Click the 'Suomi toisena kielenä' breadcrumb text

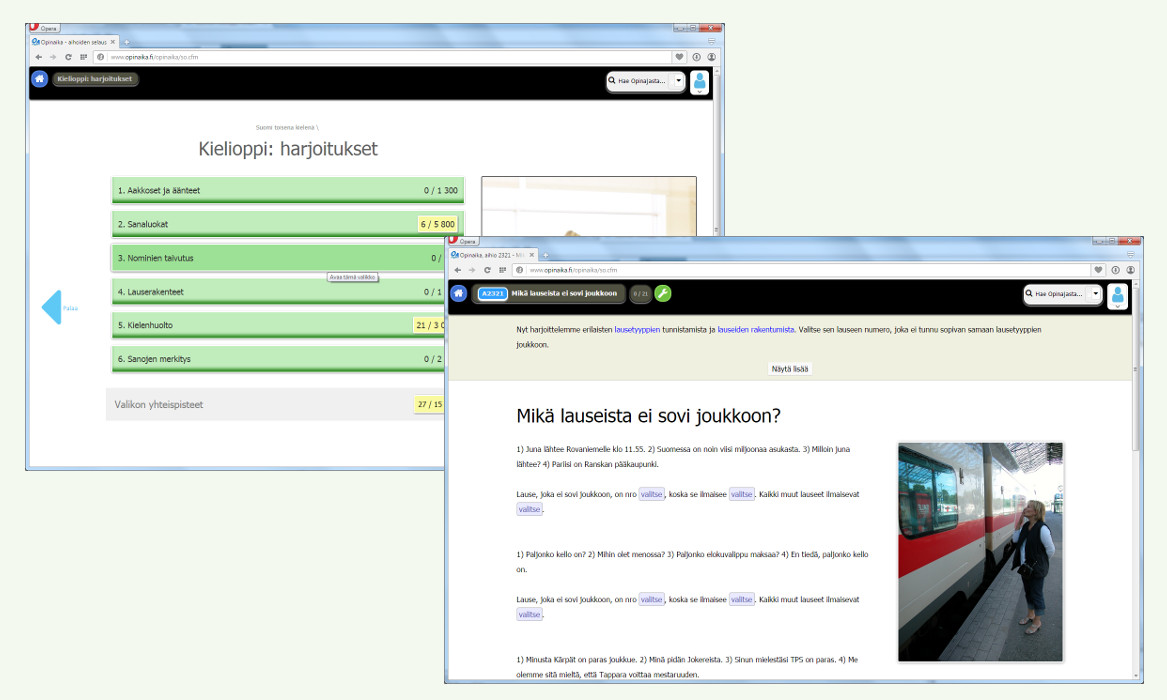point(287,127)
